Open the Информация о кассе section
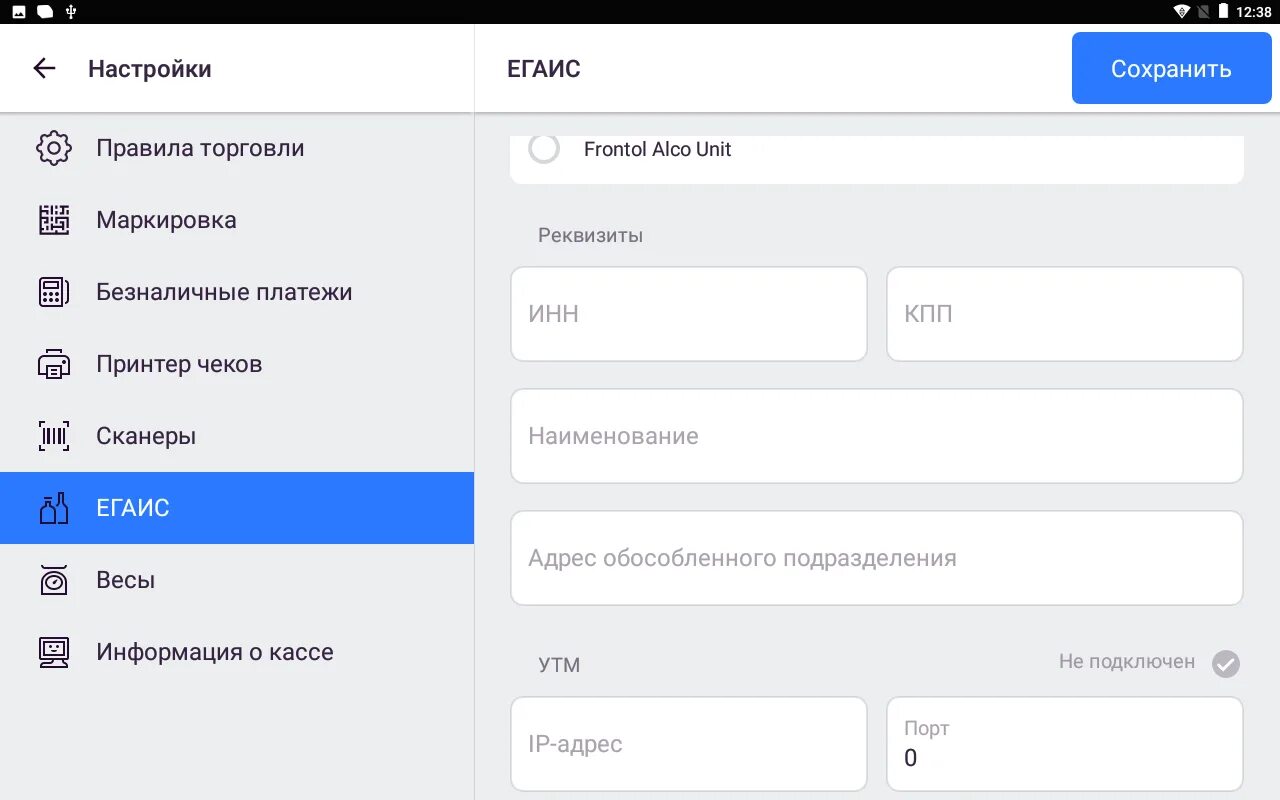 pos(215,652)
